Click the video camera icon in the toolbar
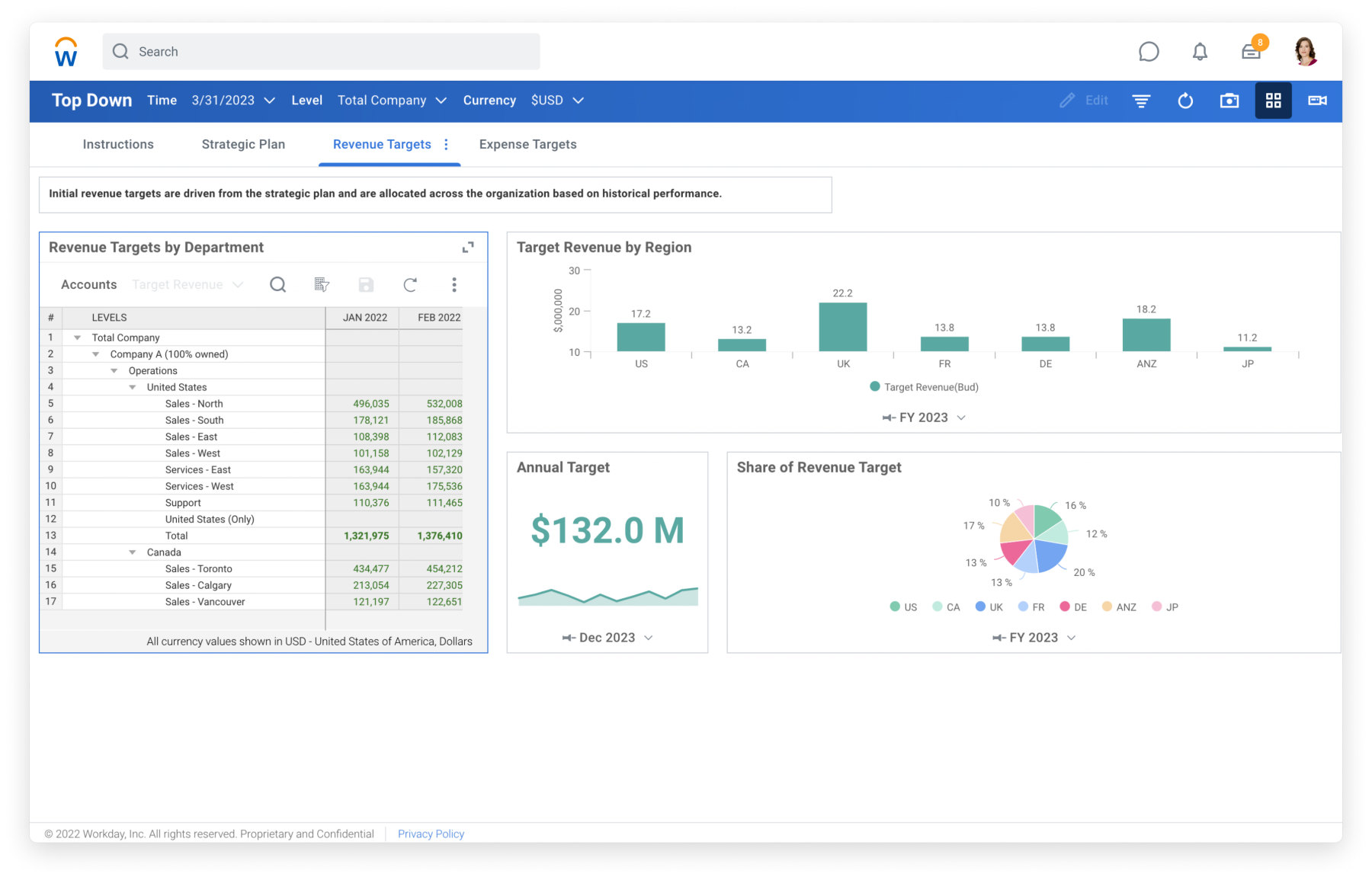1372x880 pixels. coord(1316,100)
